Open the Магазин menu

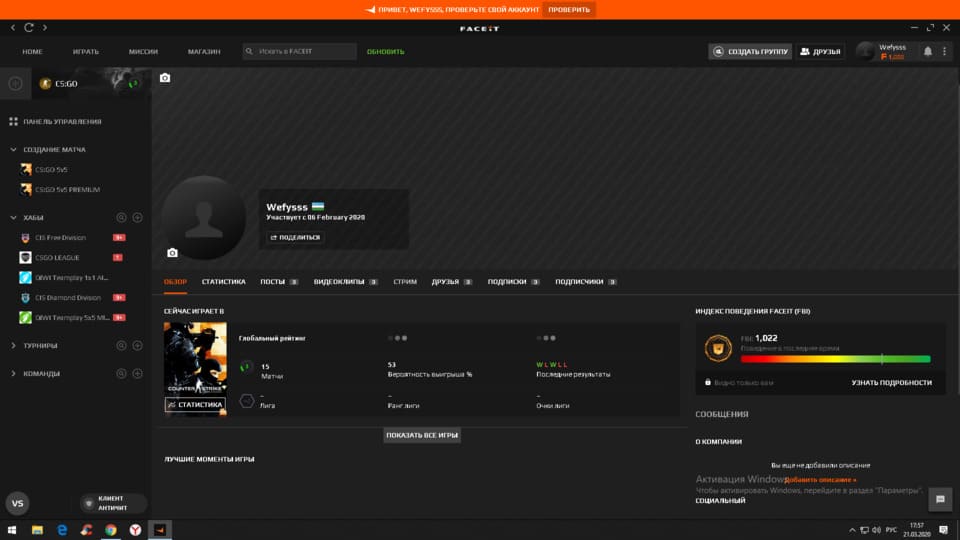pyautogui.click(x=204, y=51)
